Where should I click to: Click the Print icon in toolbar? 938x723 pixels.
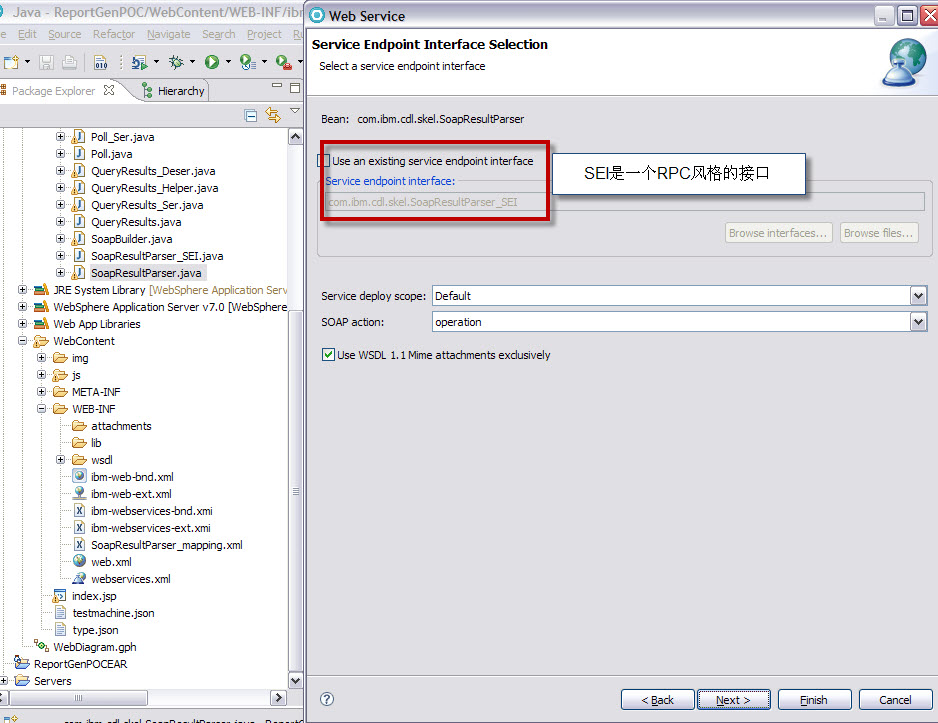69,62
